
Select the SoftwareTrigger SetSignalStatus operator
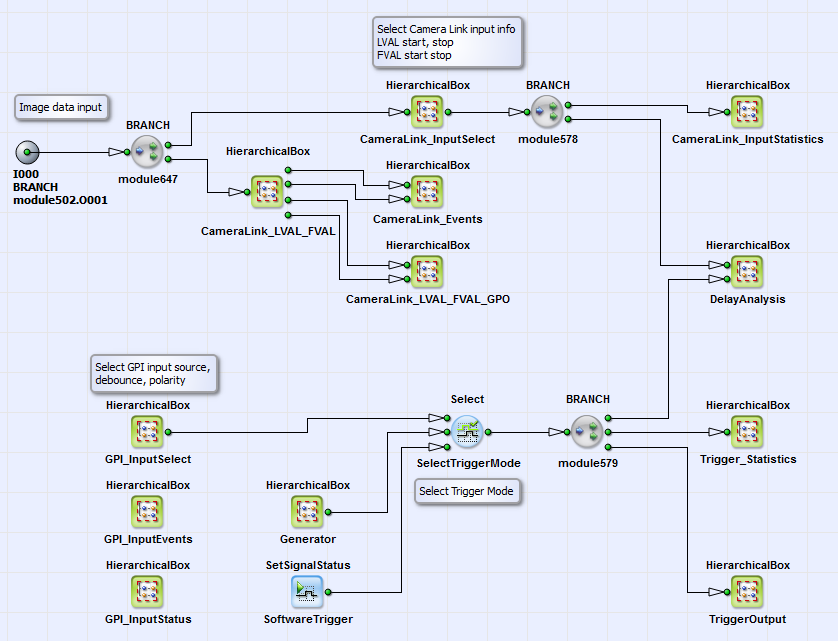[307, 591]
